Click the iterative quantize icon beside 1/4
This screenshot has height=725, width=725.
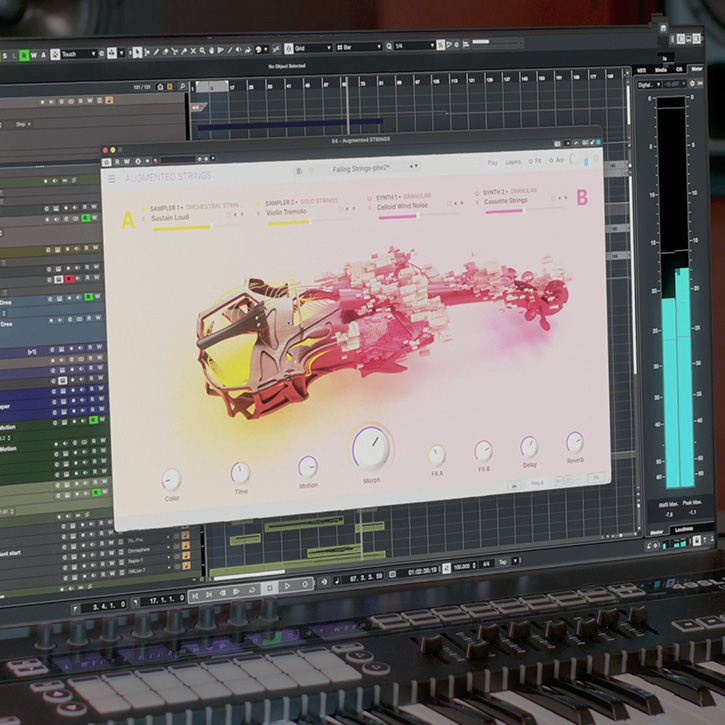tap(440, 45)
